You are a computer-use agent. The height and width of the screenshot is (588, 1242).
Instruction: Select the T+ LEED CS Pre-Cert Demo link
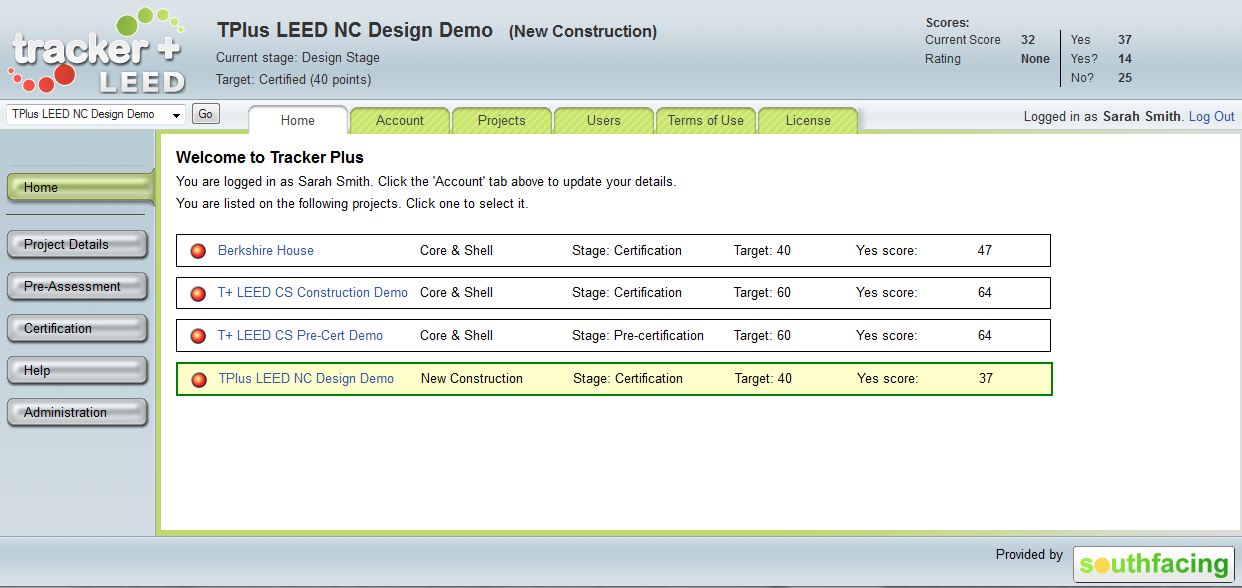tap(300, 335)
